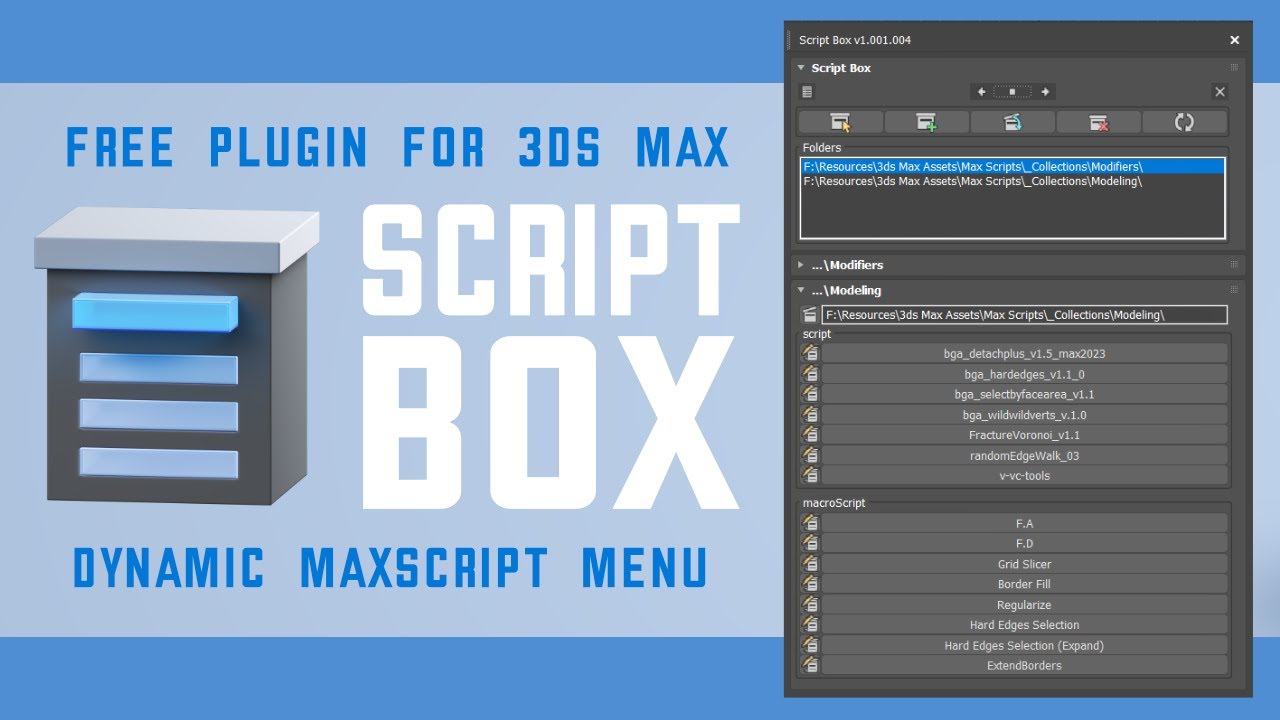Screen dimensions: 1280x720
Task: Run the bga_detachplus_v1.5_max2023 script
Action: click(1024, 353)
